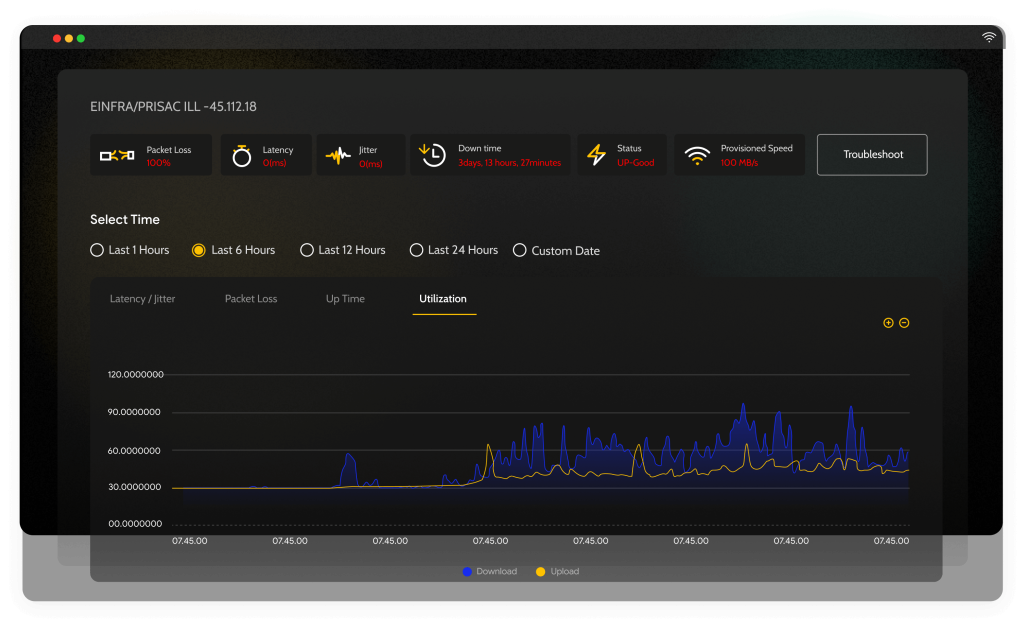Screen dimensions: 1024x627
Task: Click the tallest blue spike on the chart
Action: [x=743, y=405]
